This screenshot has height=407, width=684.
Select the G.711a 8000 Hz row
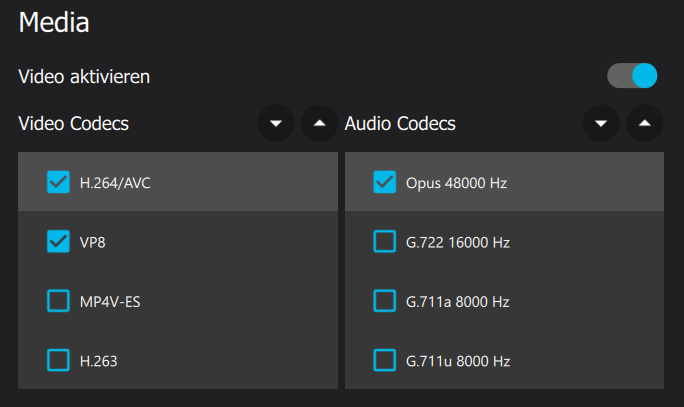pos(504,301)
